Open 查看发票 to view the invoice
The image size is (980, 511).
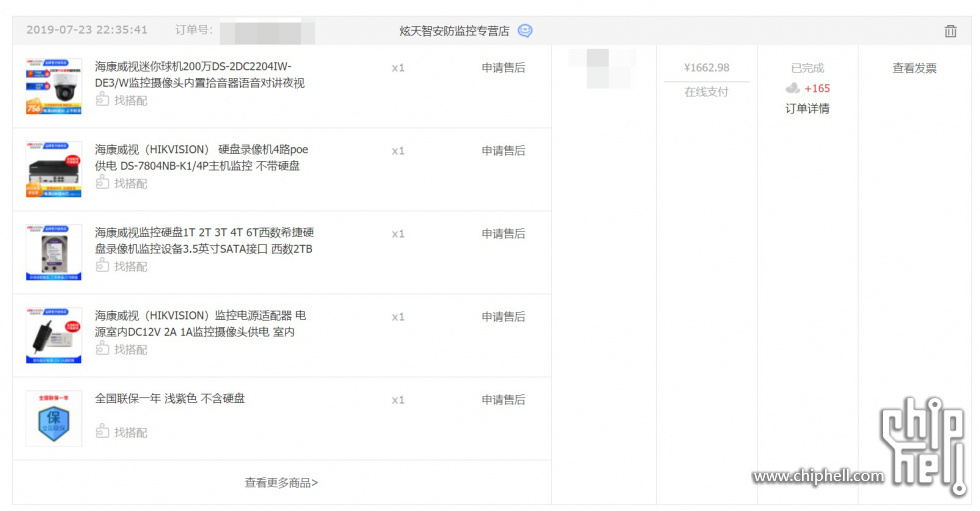coord(914,68)
